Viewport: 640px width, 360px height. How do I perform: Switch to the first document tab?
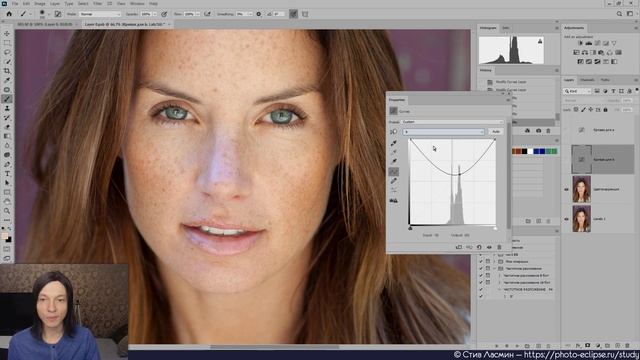pos(44,24)
